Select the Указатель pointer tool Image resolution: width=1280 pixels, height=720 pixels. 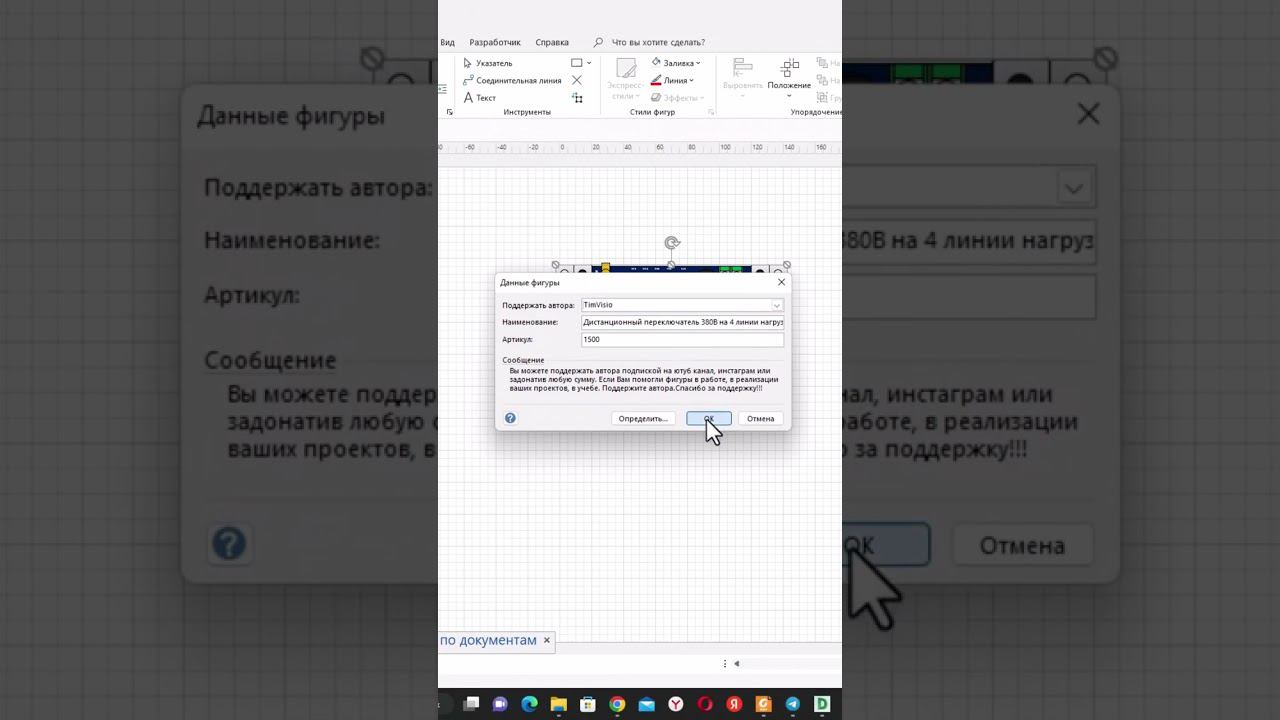[488, 63]
